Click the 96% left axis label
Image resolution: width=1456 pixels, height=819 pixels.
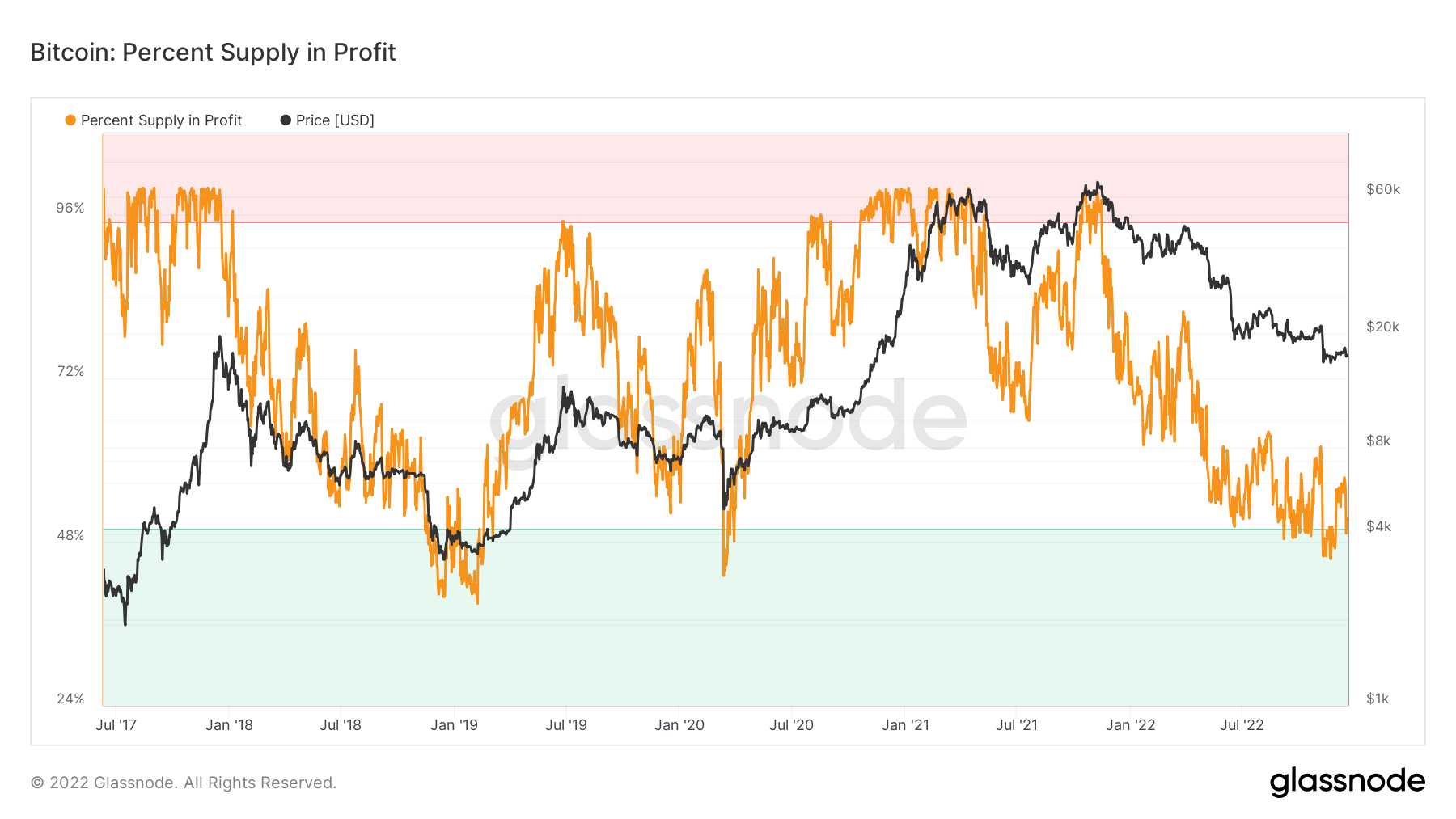pos(70,209)
